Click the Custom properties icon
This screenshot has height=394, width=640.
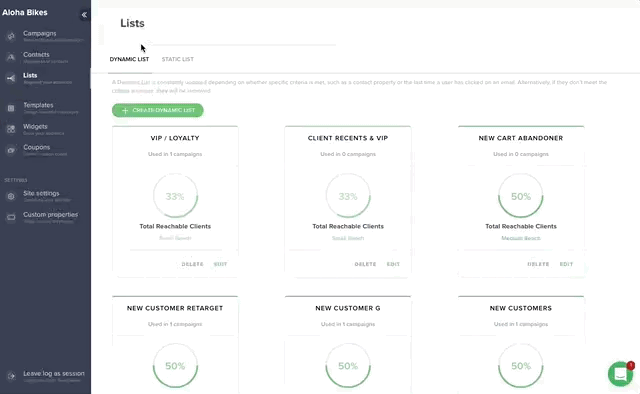pyautogui.click(x=11, y=218)
